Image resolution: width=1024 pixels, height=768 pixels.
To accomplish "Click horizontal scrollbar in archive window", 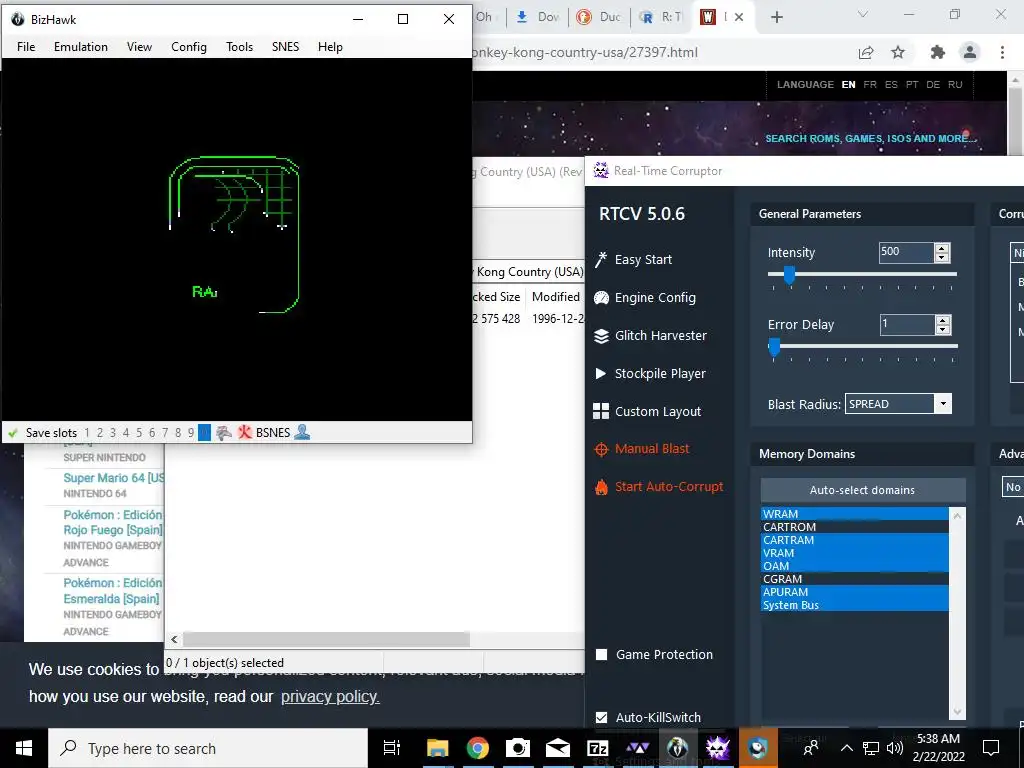I will tap(326, 639).
